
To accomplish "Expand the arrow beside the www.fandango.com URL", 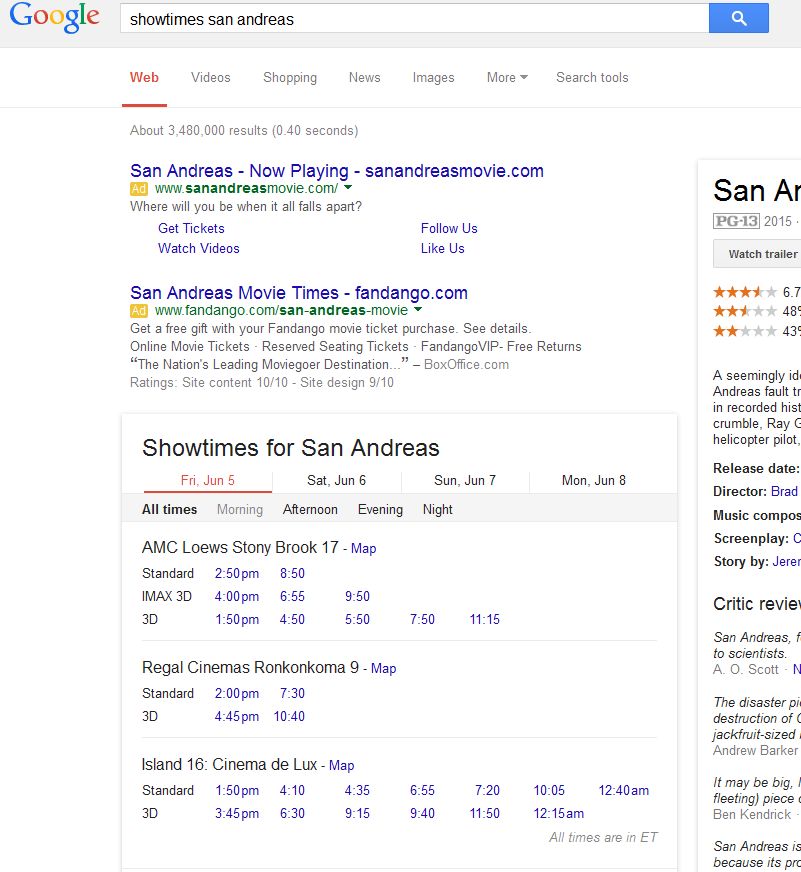I will pos(418,310).
